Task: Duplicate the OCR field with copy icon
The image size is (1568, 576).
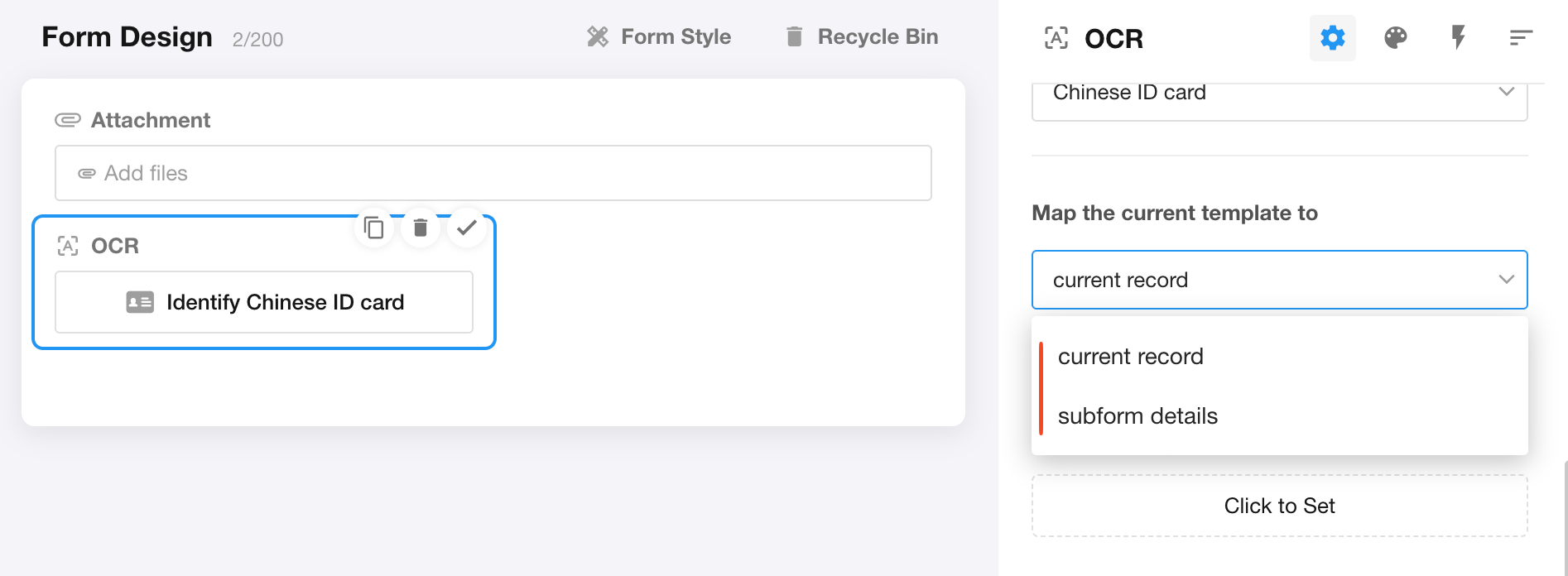Action: click(x=374, y=228)
